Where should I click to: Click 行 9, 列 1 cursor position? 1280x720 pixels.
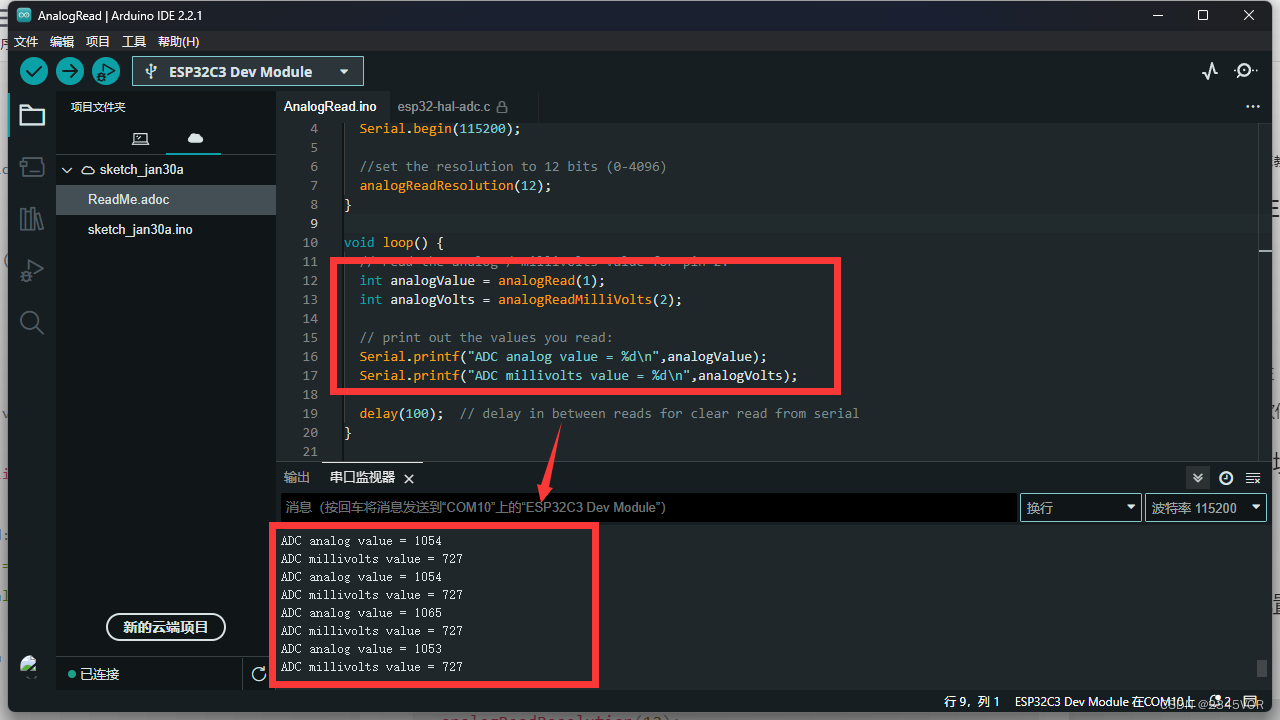tap(972, 702)
